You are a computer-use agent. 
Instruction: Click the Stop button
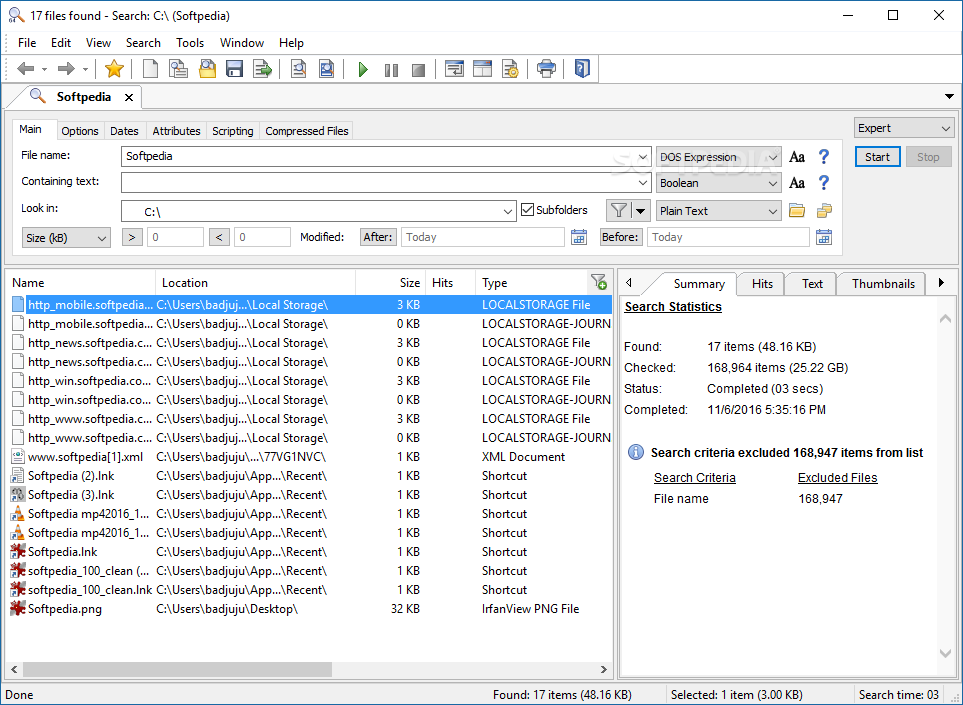pos(928,157)
